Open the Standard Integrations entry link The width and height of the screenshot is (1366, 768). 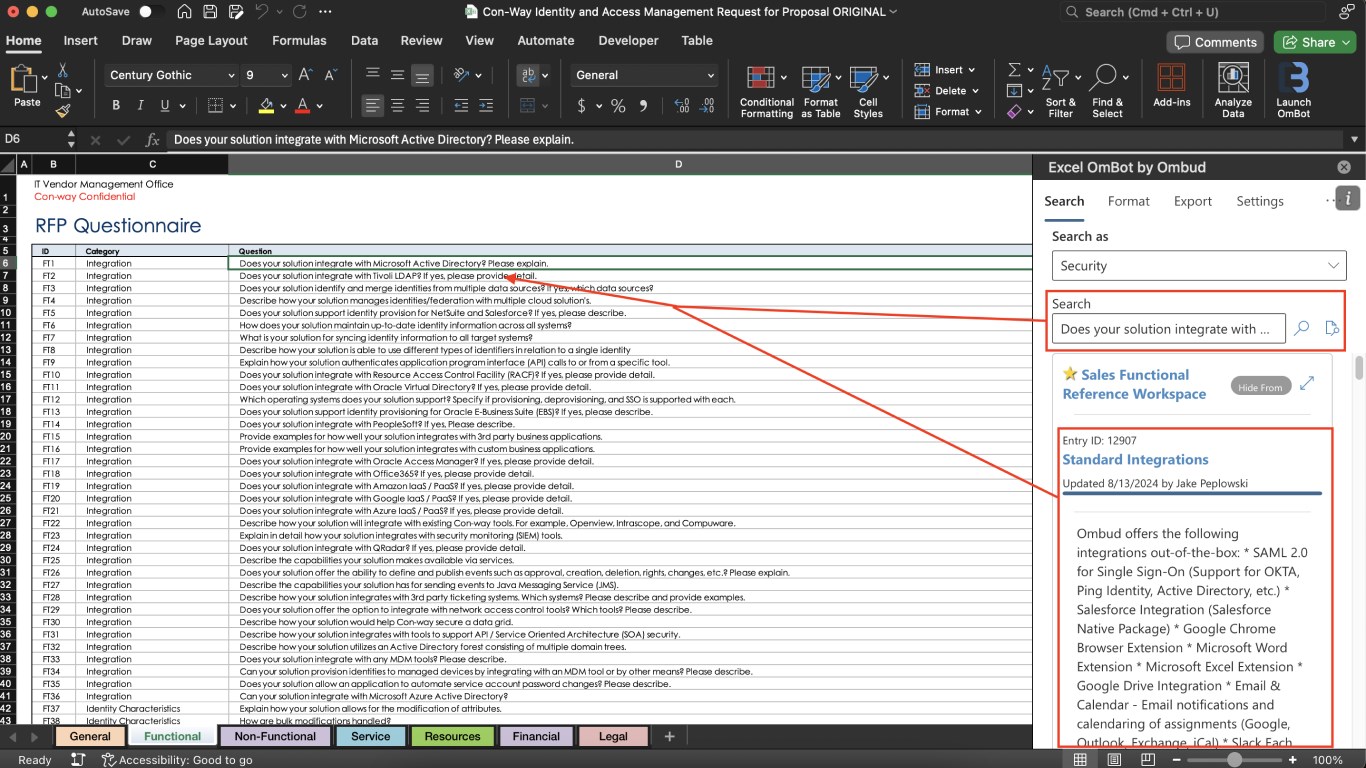coord(1135,460)
